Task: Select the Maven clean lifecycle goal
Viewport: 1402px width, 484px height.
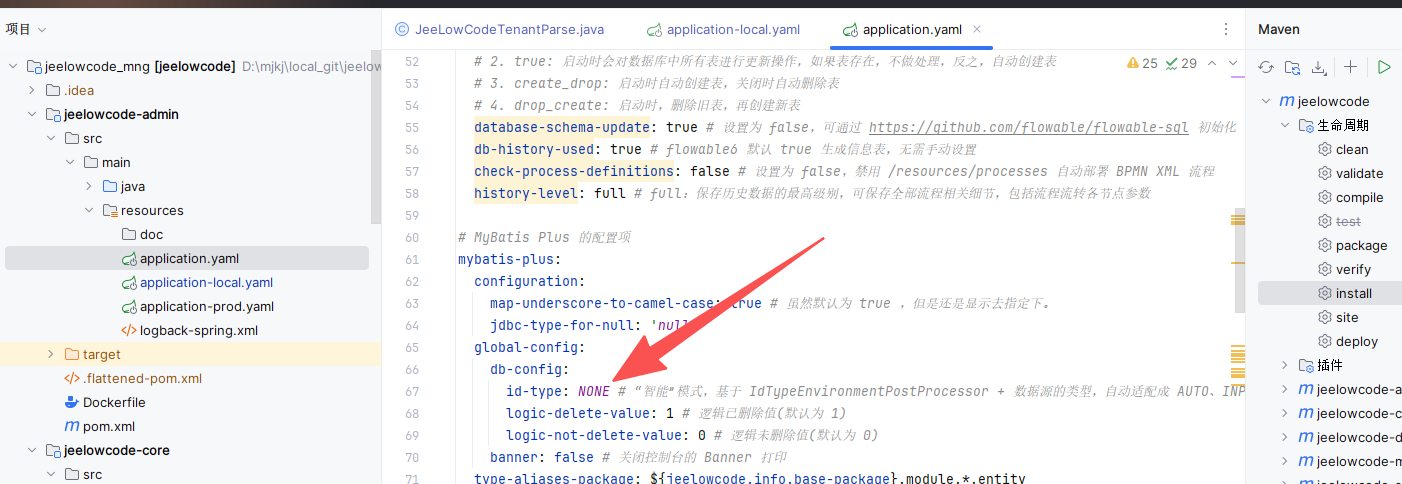Action: pyautogui.click(x=1351, y=149)
